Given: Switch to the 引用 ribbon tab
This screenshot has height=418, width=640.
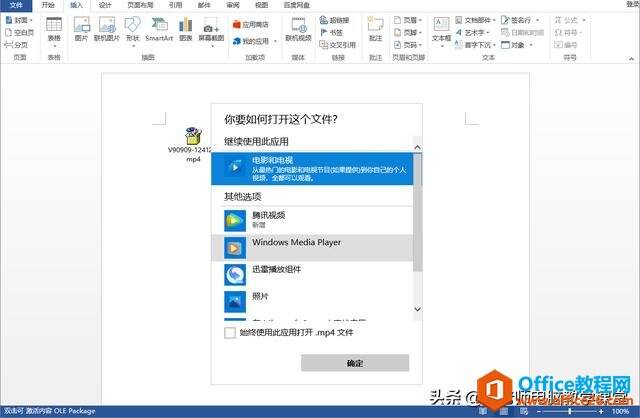Looking at the screenshot, I should click(176, 5).
